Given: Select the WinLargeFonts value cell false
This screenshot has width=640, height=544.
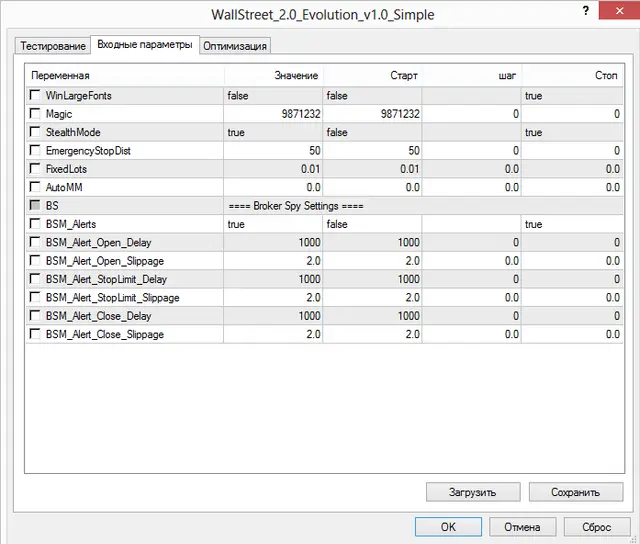Looking at the screenshot, I should (273, 95).
